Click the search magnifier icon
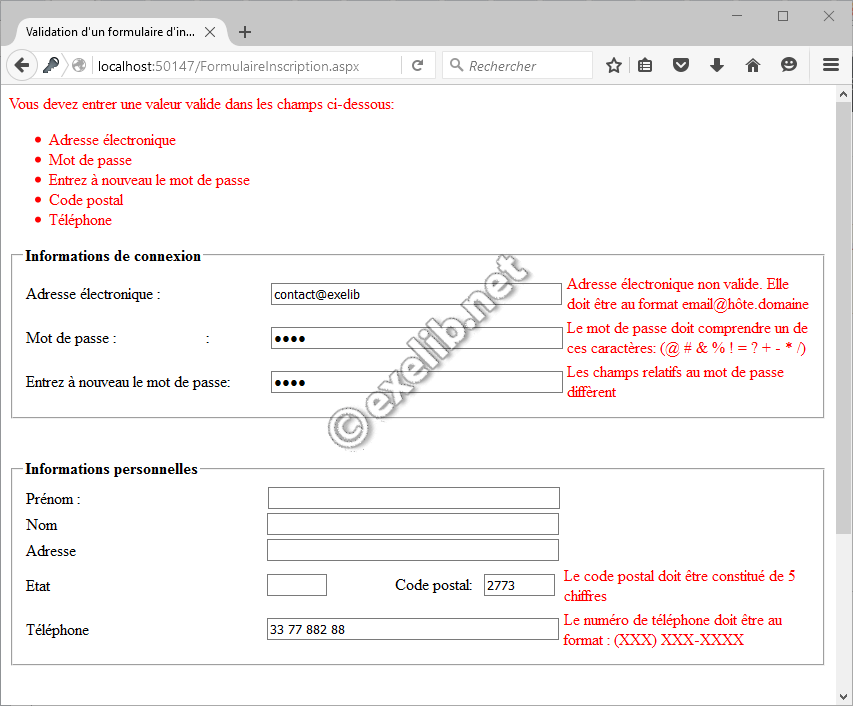Screen dimensions: 853x706 [456, 65]
